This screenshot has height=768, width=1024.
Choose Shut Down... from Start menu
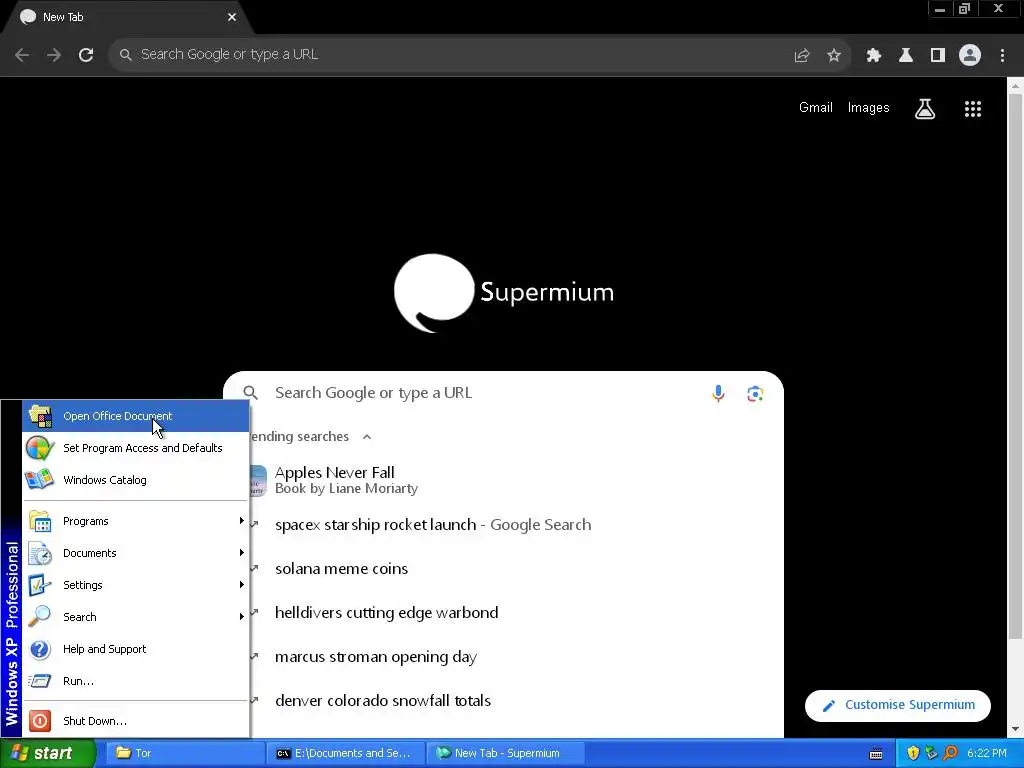coord(136,721)
